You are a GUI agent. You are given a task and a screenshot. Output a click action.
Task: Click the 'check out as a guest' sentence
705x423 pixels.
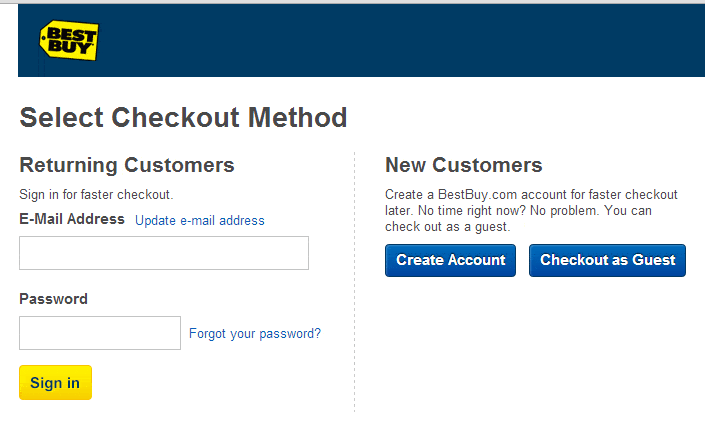tap(447, 227)
